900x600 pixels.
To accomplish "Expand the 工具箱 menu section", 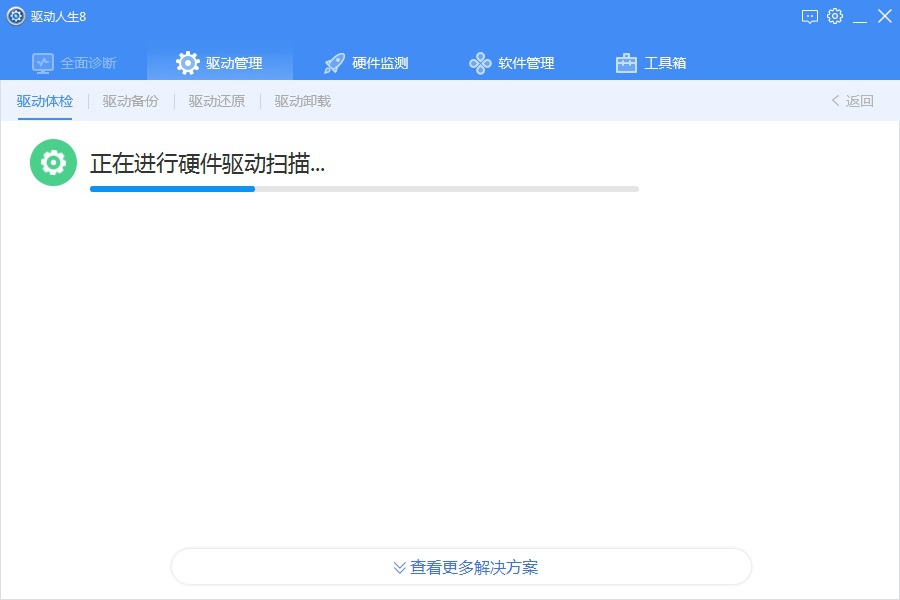I will tap(649, 61).
